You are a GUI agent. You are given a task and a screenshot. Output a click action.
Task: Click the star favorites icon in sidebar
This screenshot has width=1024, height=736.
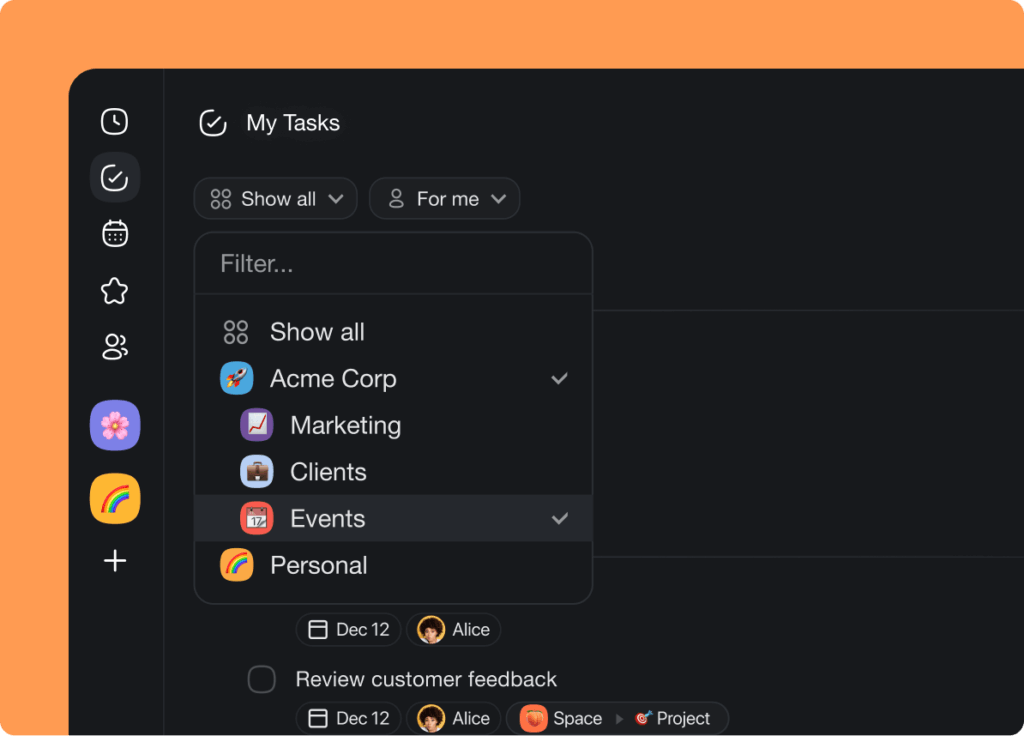[114, 290]
